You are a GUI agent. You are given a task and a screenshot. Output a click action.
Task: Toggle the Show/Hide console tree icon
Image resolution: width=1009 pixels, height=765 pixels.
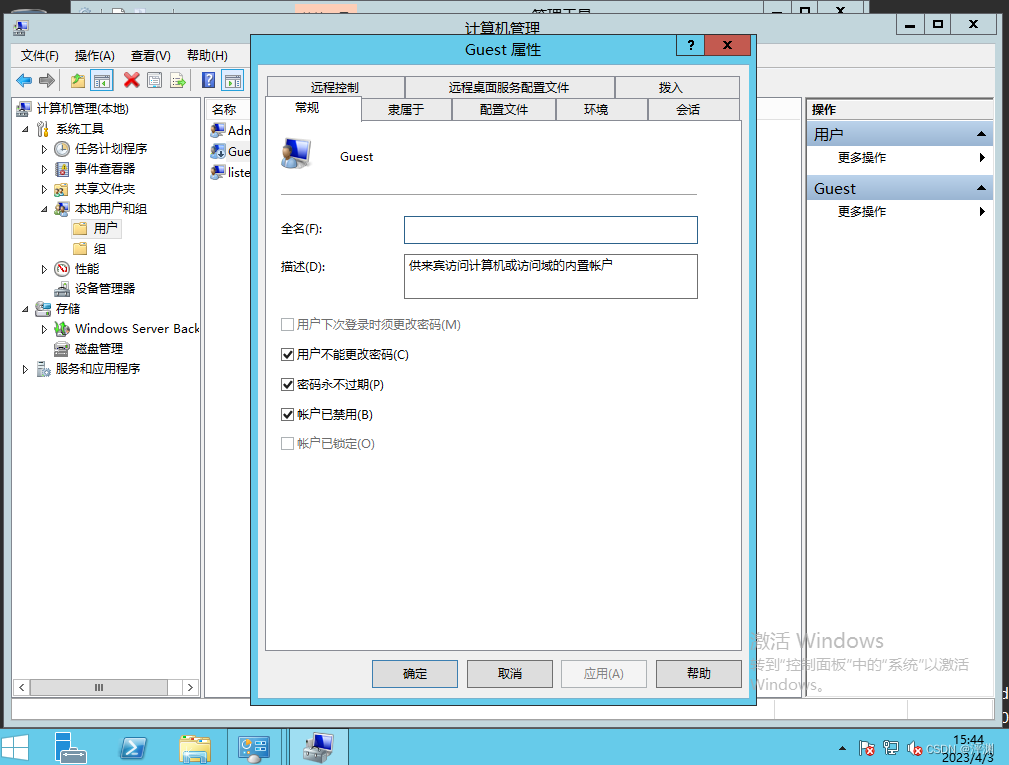tap(102, 80)
